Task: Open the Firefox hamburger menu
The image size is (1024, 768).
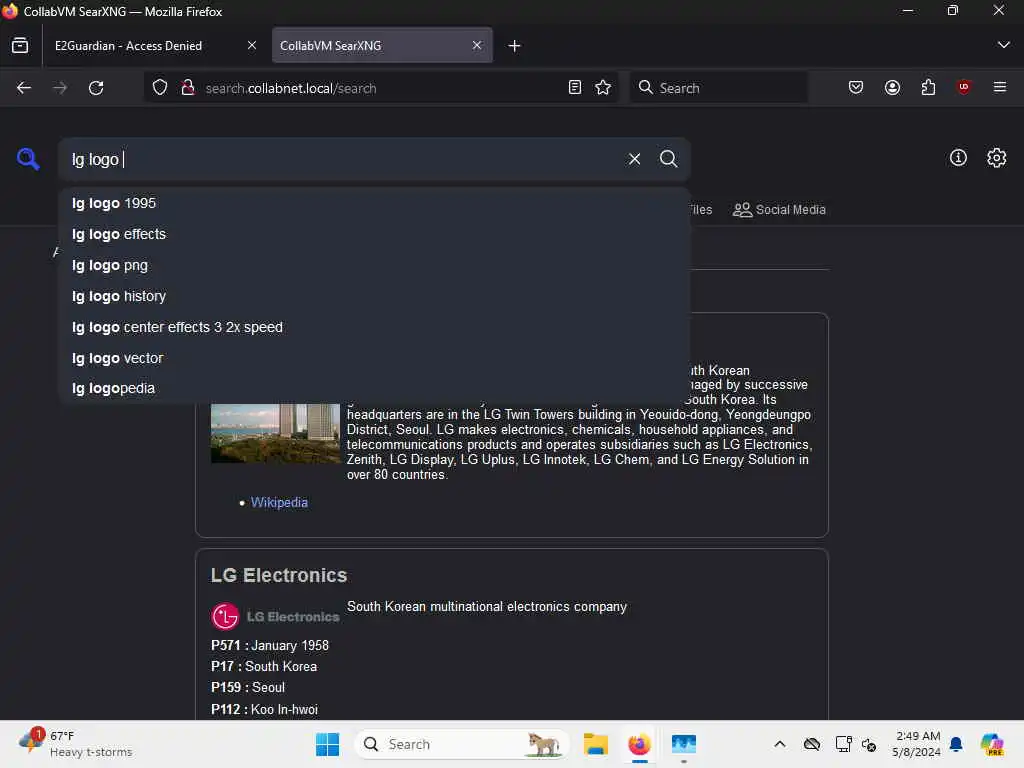Action: click(1000, 88)
